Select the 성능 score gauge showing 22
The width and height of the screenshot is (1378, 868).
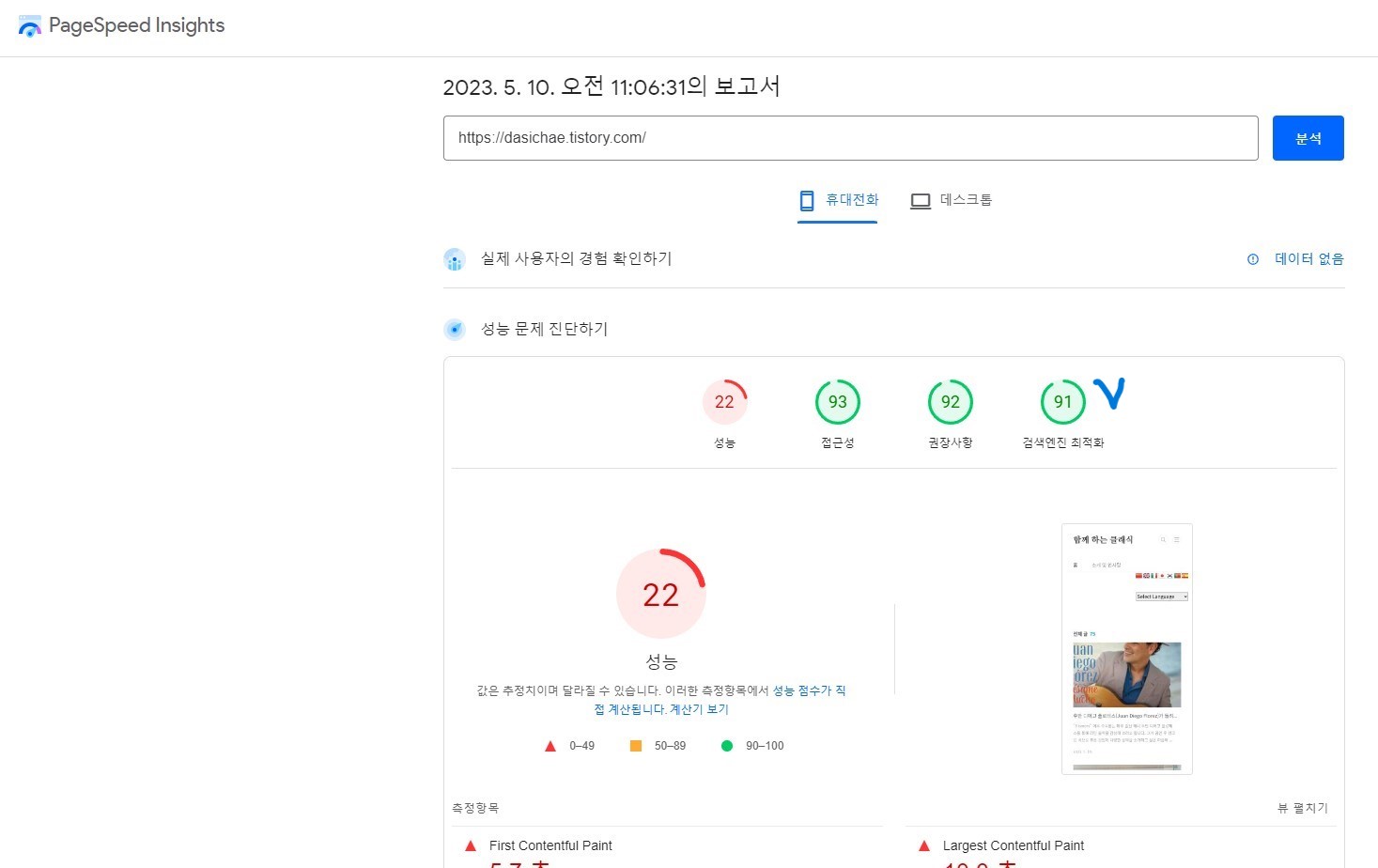click(724, 401)
